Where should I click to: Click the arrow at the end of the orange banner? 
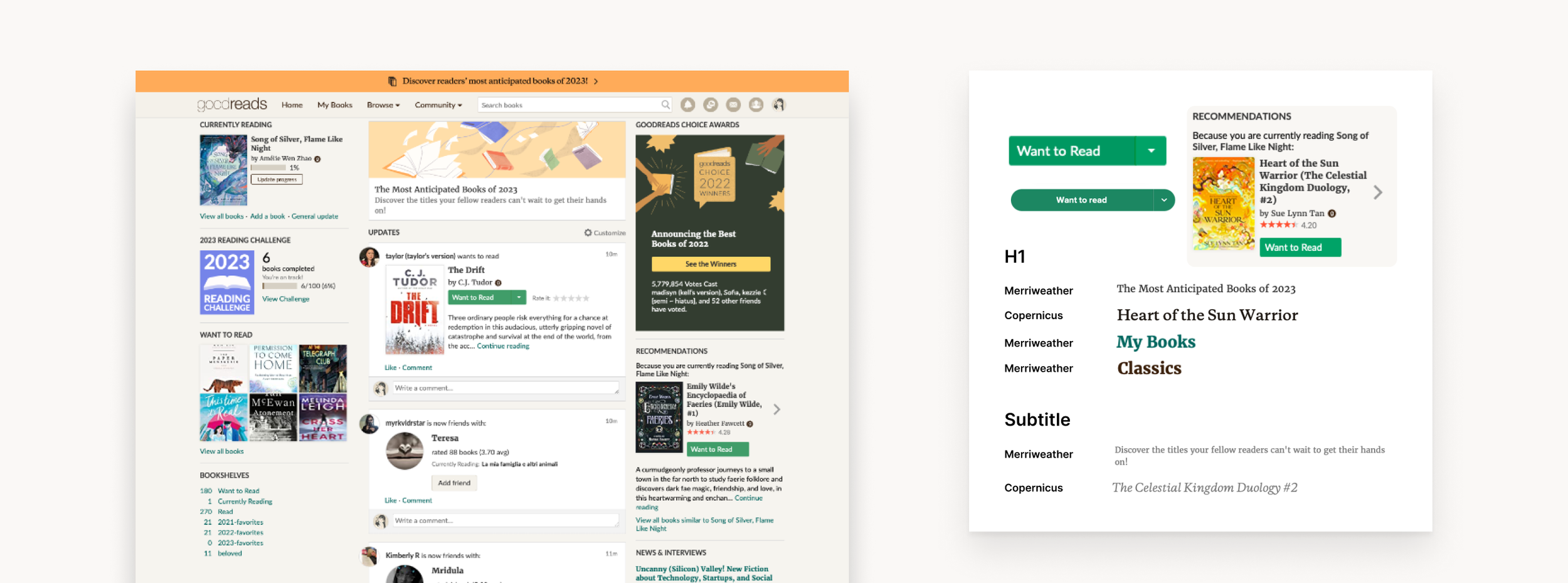click(x=596, y=81)
